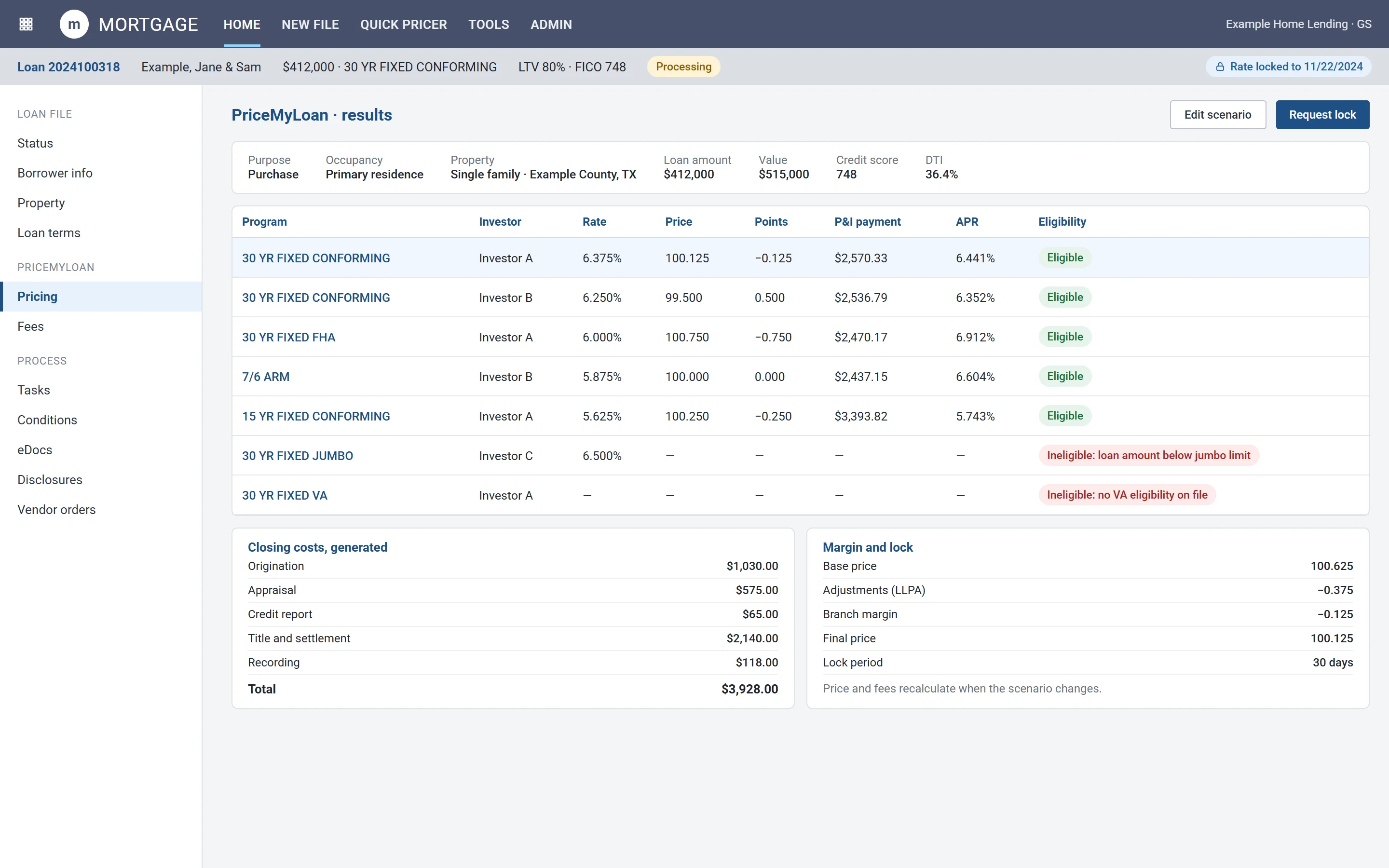The image size is (1389, 868).
Task: Click the Request lock button
Action: pyautogui.click(x=1322, y=115)
